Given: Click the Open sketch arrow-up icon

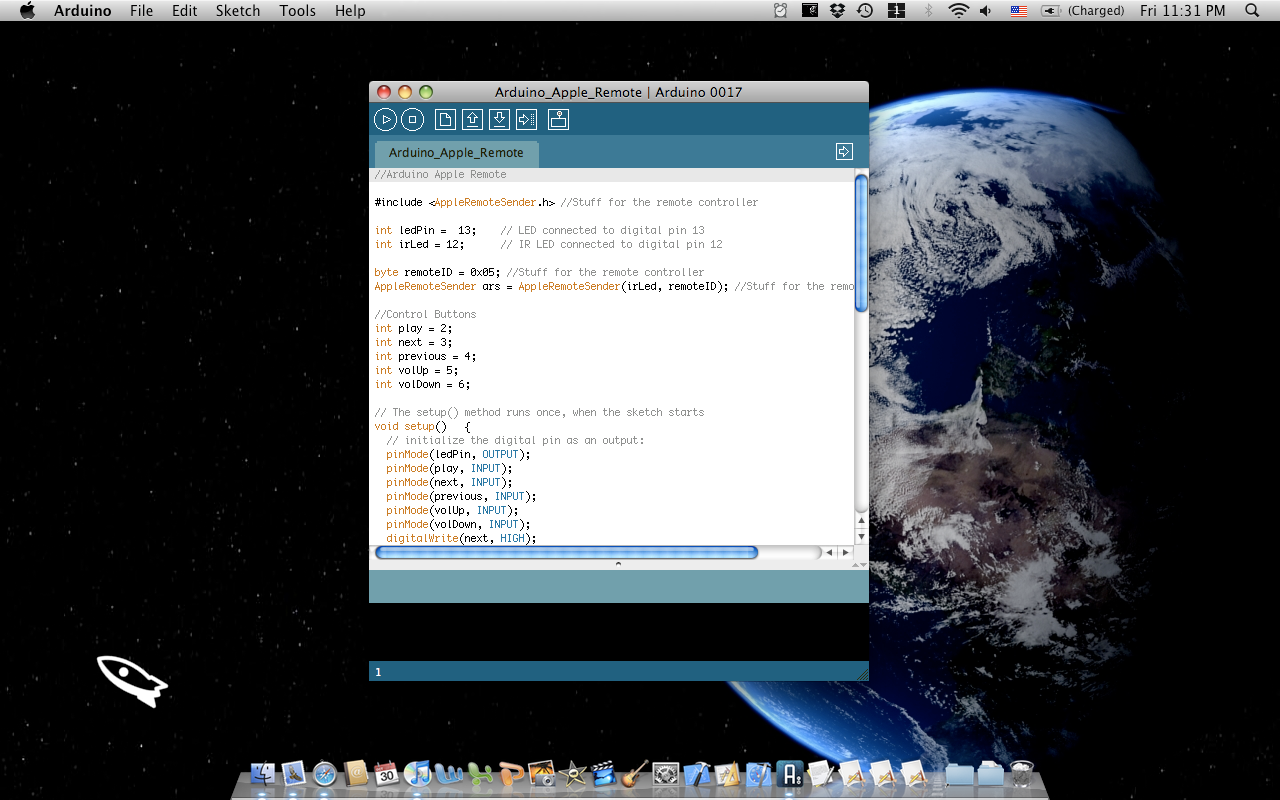Looking at the screenshot, I should click(x=472, y=120).
